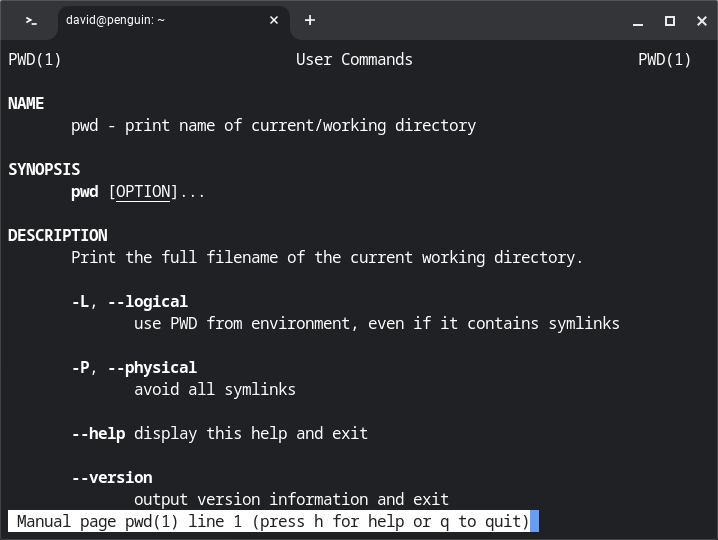The image size is (718, 540).
Task: Close the terminal window
Action: [x=699, y=21]
